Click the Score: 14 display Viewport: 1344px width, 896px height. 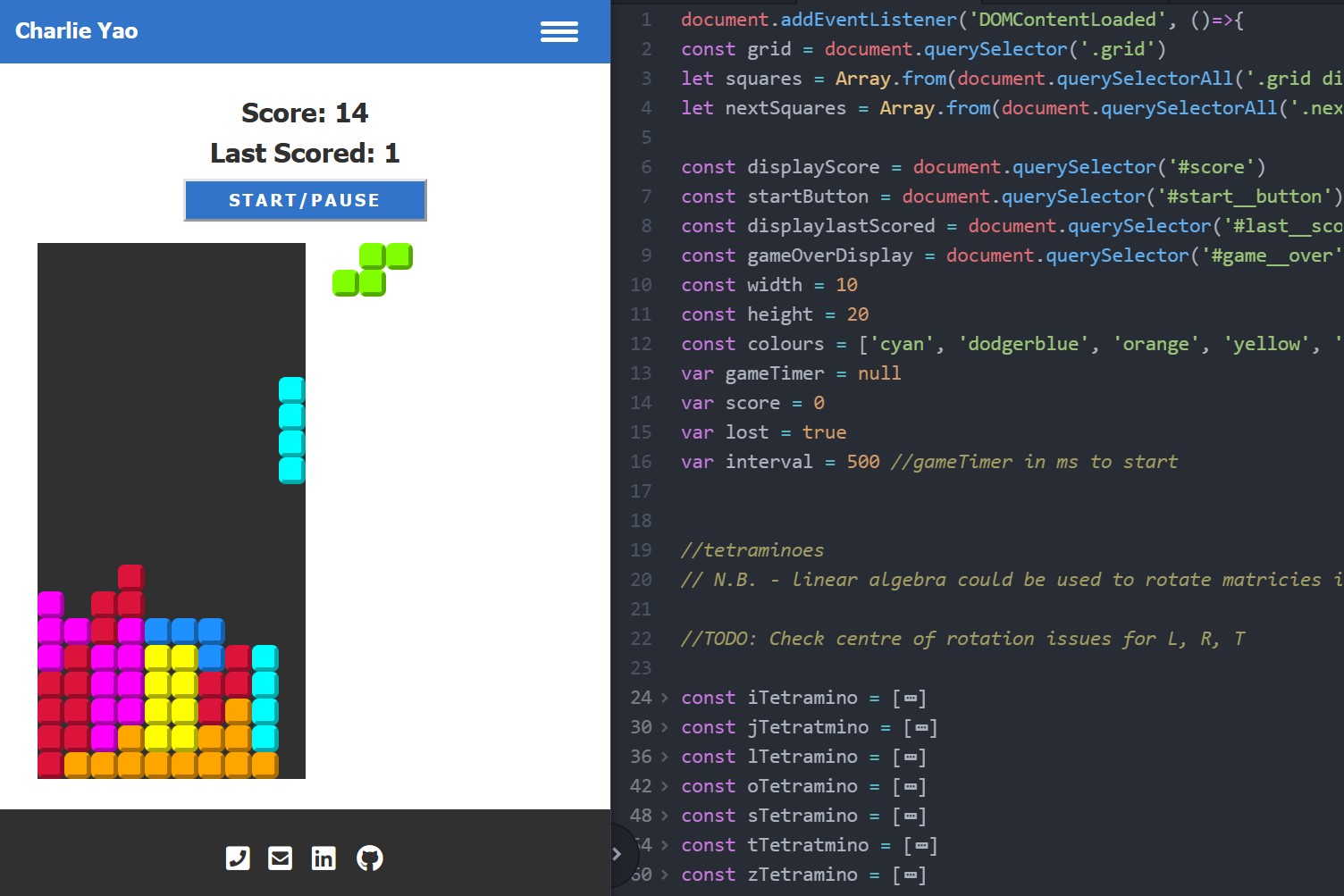(x=305, y=113)
